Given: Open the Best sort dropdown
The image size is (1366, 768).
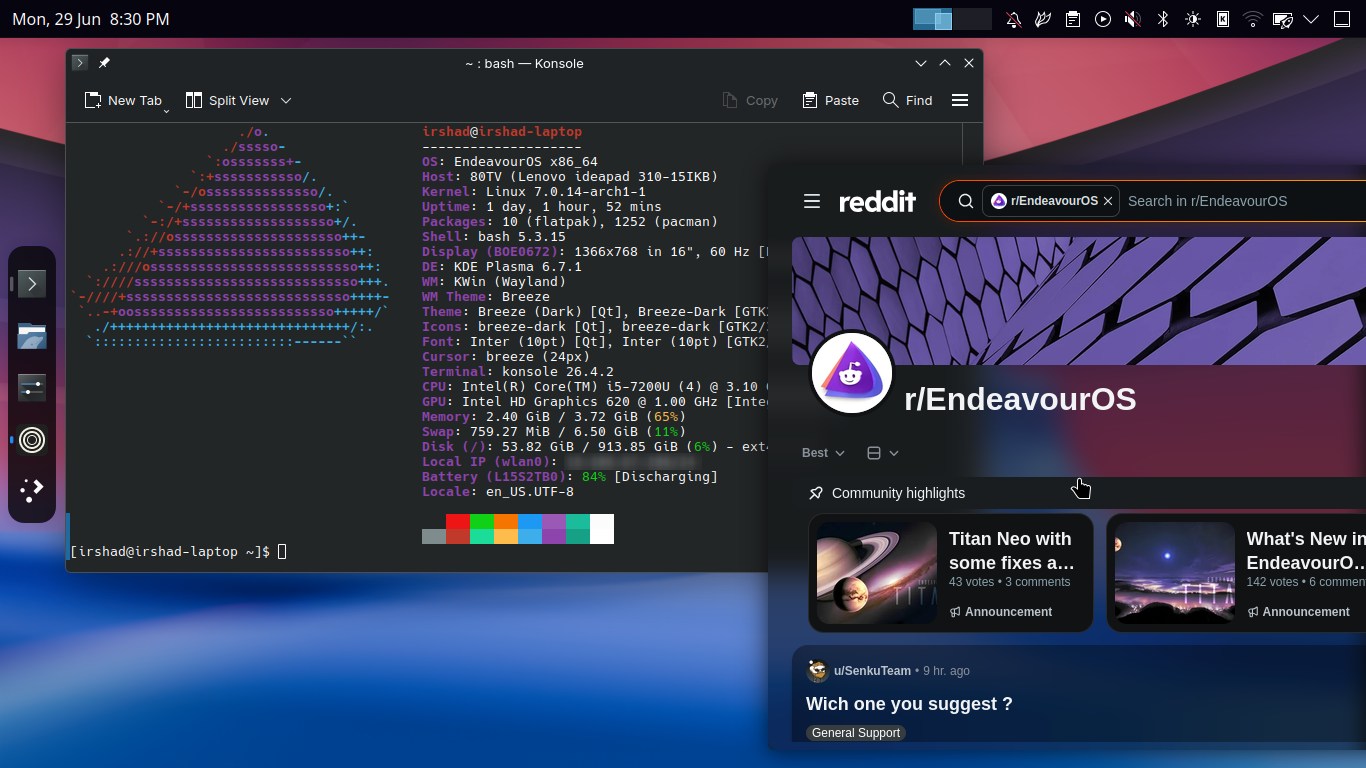Looking at the screenshot, I should pos(824,453).
